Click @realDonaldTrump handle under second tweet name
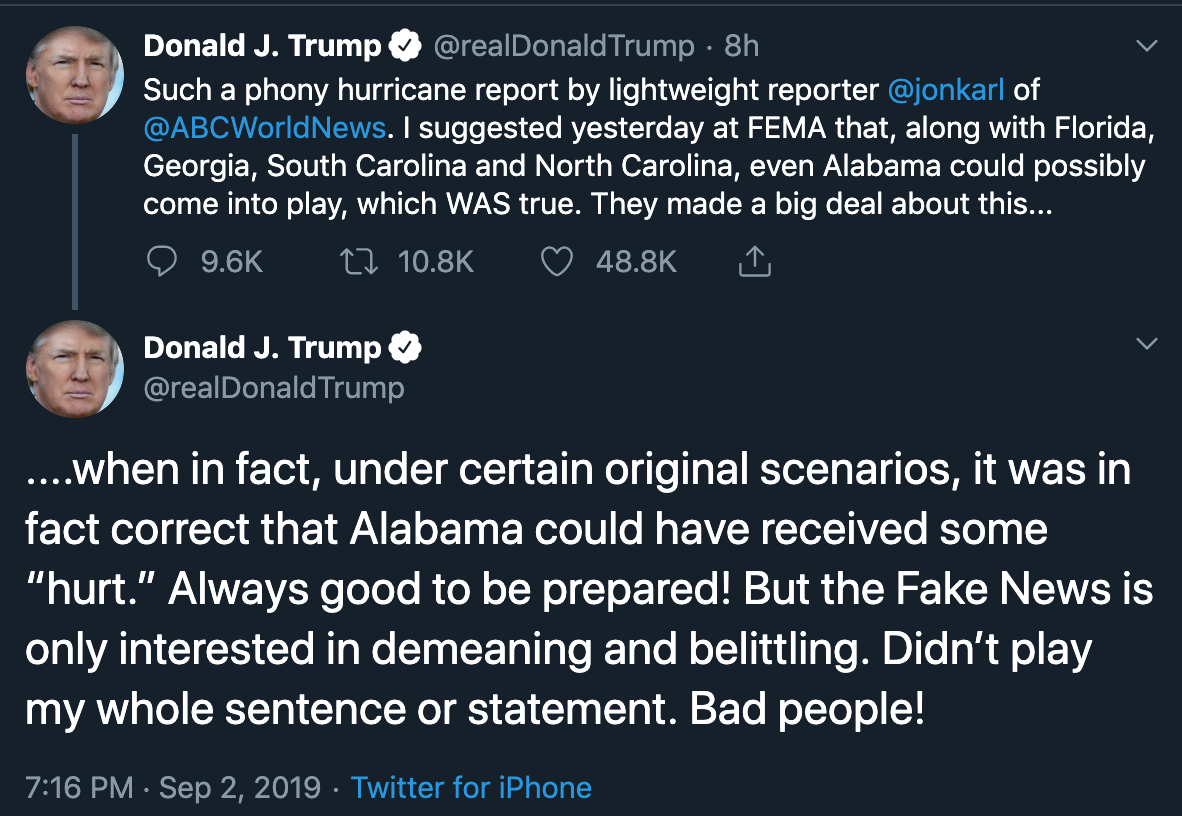Screen dimensions: 1182x816 coord(274,387)
